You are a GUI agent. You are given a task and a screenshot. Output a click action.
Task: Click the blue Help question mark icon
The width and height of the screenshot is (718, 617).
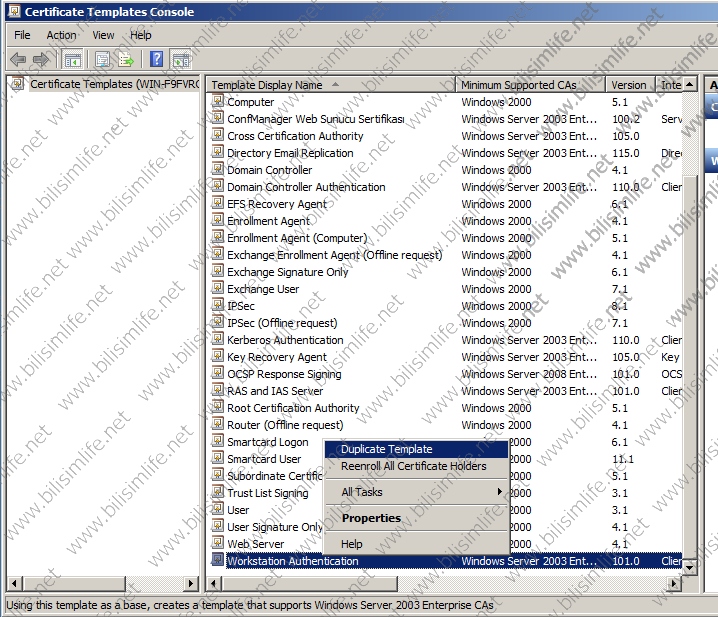click(156, 59)
